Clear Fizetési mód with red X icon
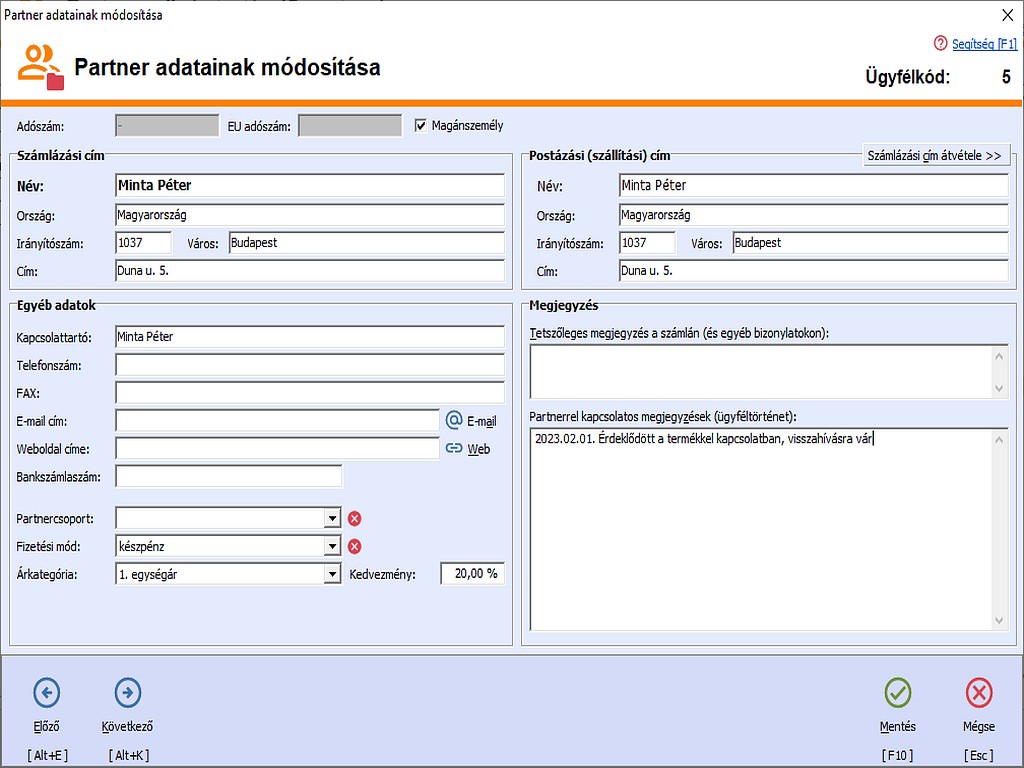The width and height of the screenshot is (1024, 768). (x=354, y=546)
